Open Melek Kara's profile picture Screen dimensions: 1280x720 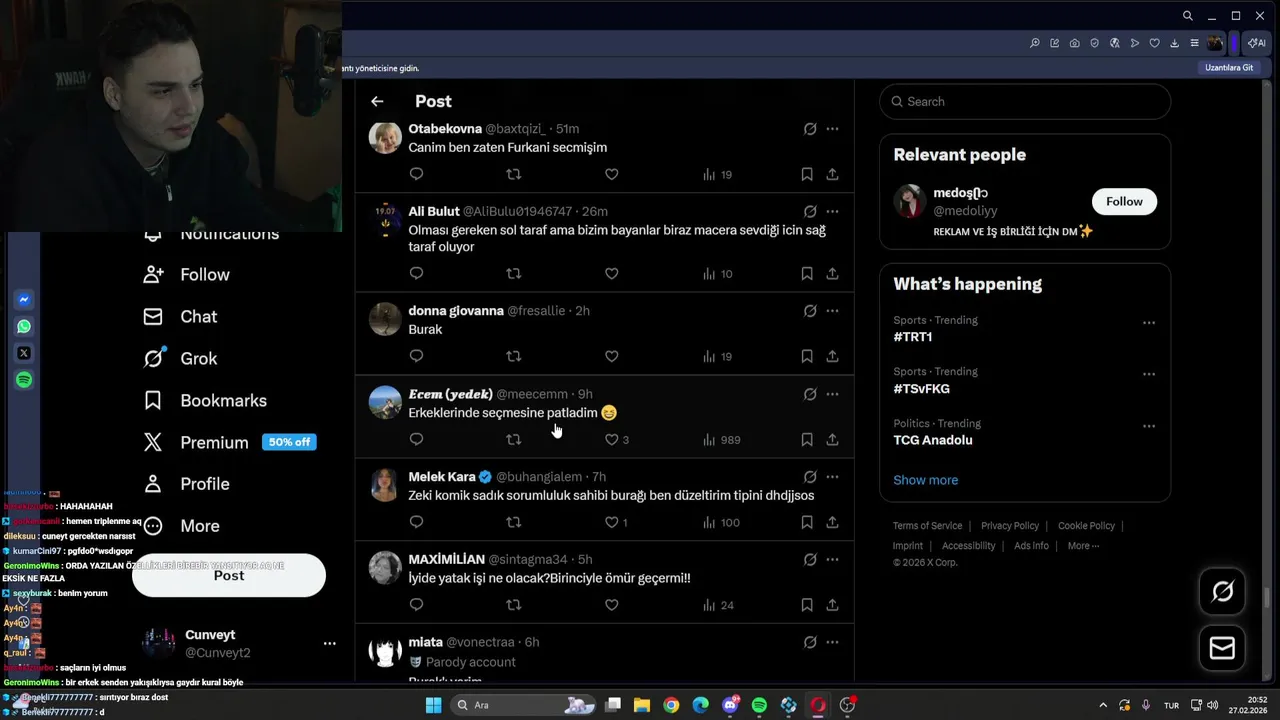[x=385, y=485]
